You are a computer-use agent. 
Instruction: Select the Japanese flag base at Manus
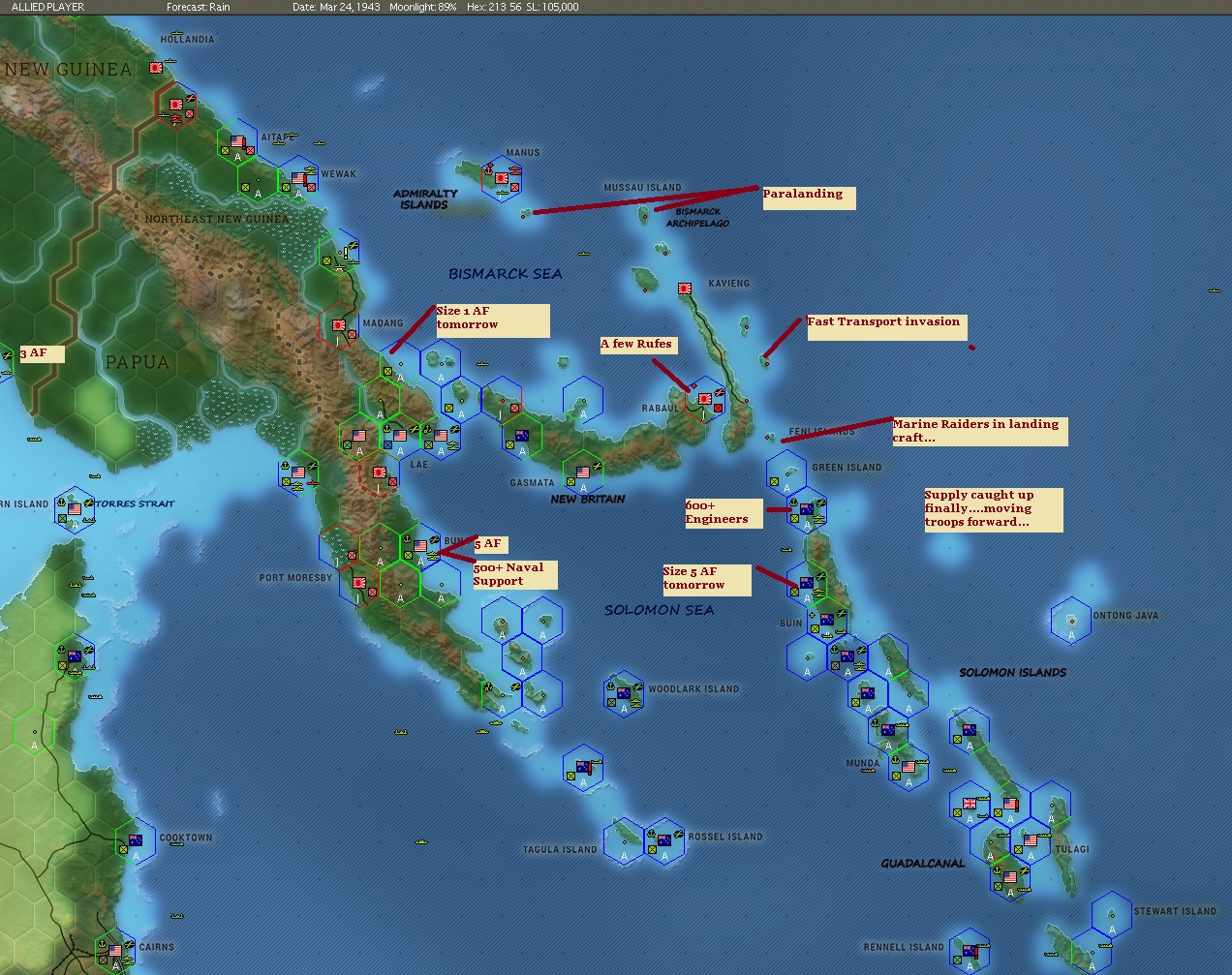click(503, 178)
